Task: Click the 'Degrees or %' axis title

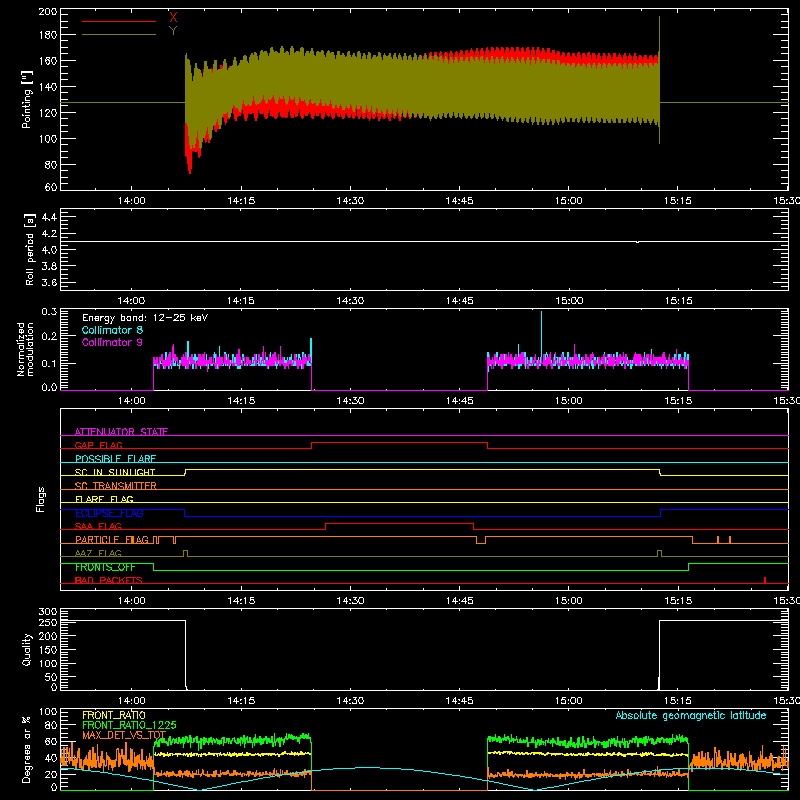Action: click(x=27, y=750)
